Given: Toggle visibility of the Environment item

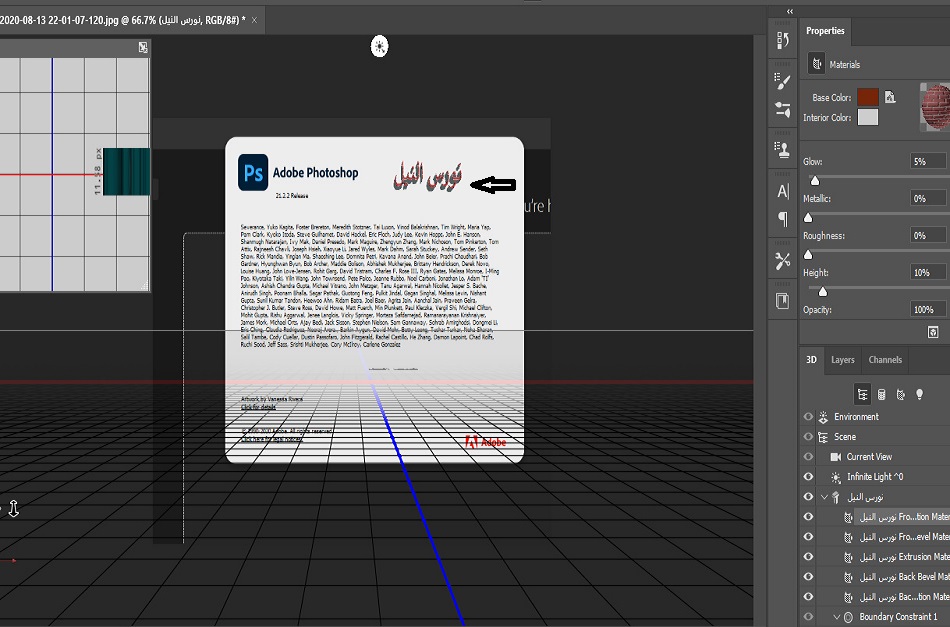Looking at the screenshot, I should pyautogui.click(x=808, y=417).
